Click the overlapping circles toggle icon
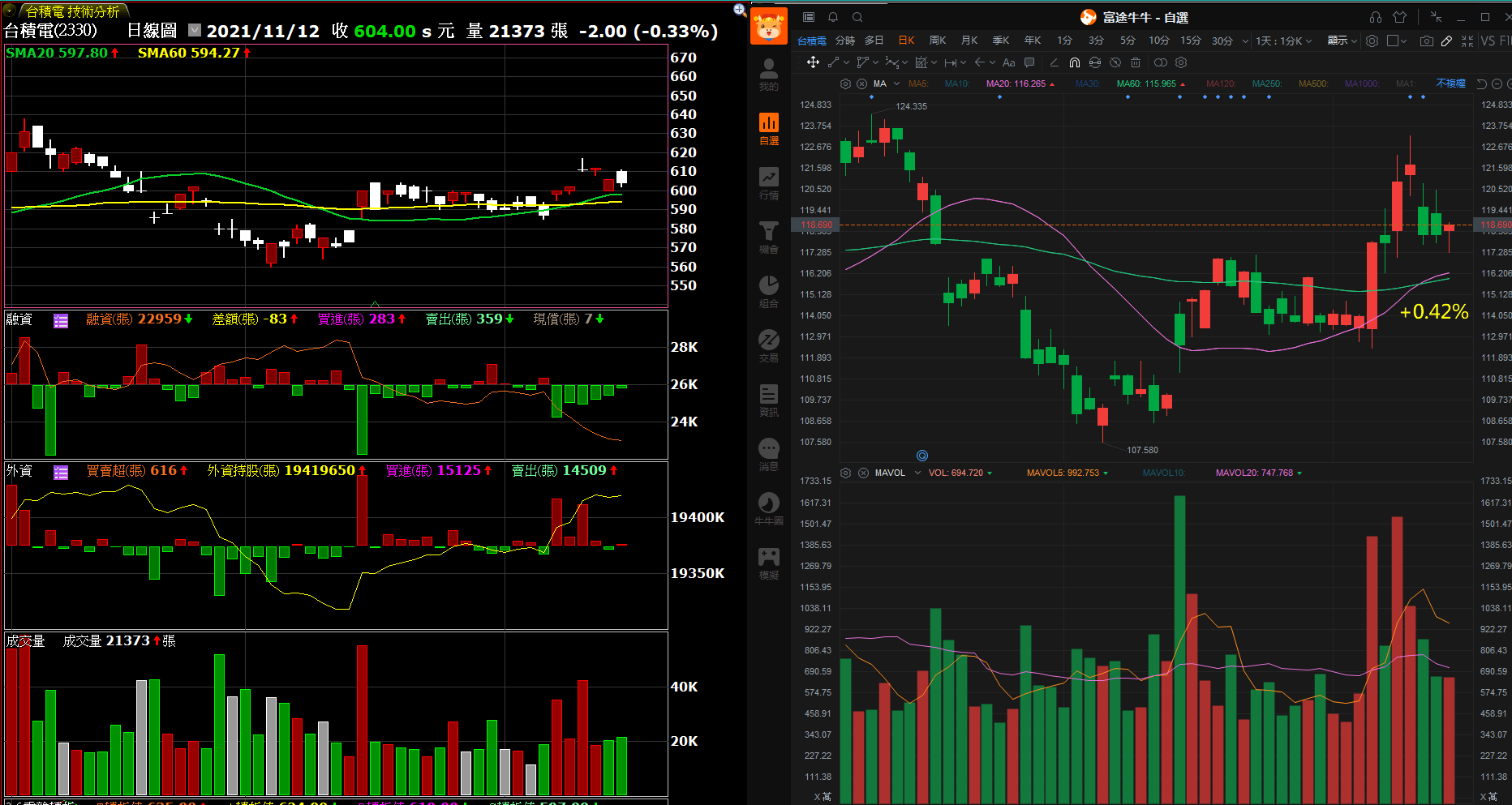 click(1161, 62)
